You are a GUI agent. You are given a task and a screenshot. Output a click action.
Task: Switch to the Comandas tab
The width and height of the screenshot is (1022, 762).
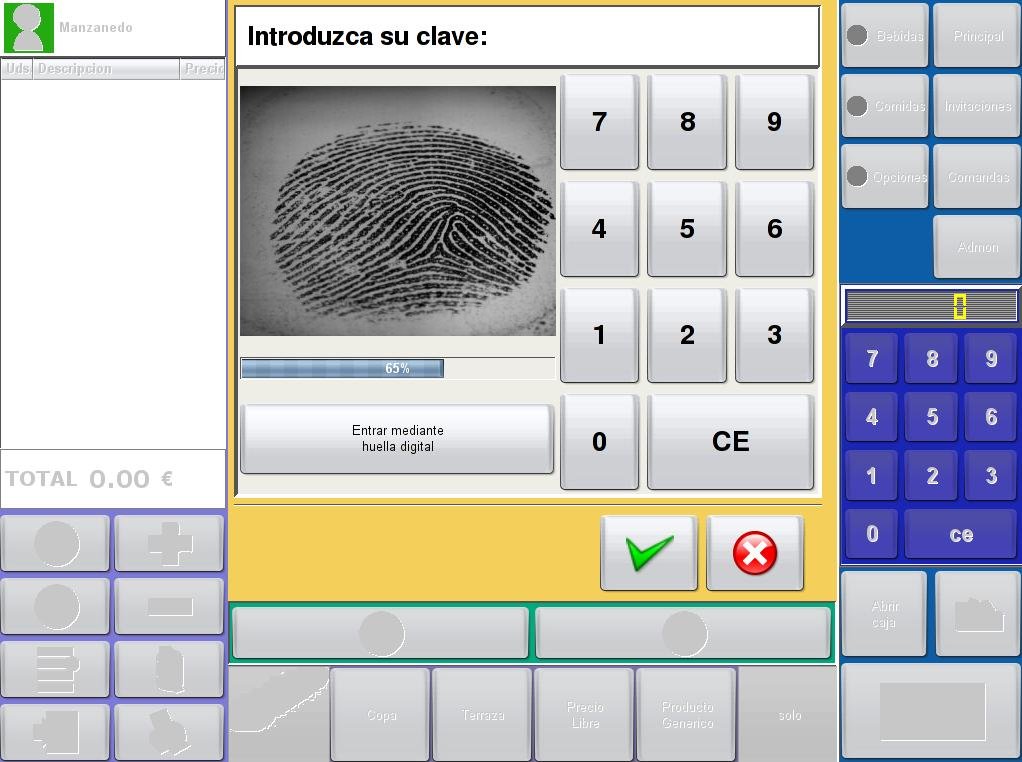[978, 177]
